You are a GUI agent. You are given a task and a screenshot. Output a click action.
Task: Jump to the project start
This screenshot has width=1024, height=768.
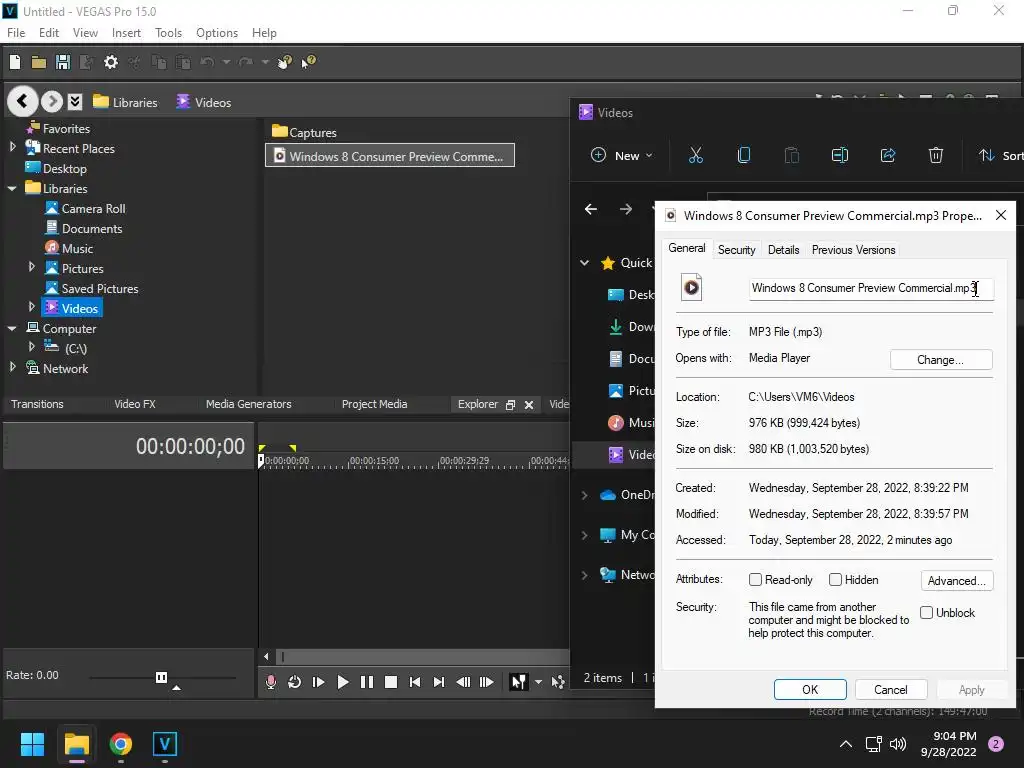(x=415, y=682)
